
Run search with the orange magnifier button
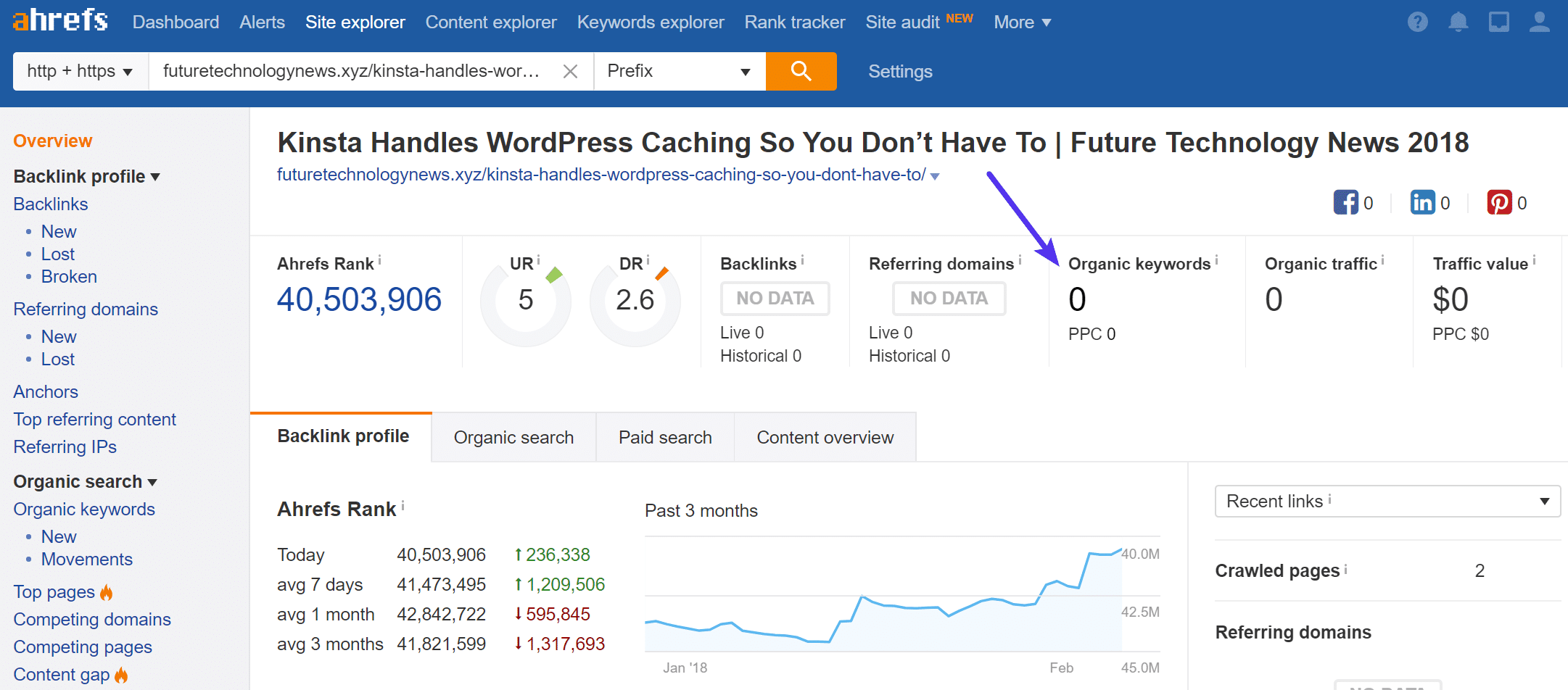[801, 71]
